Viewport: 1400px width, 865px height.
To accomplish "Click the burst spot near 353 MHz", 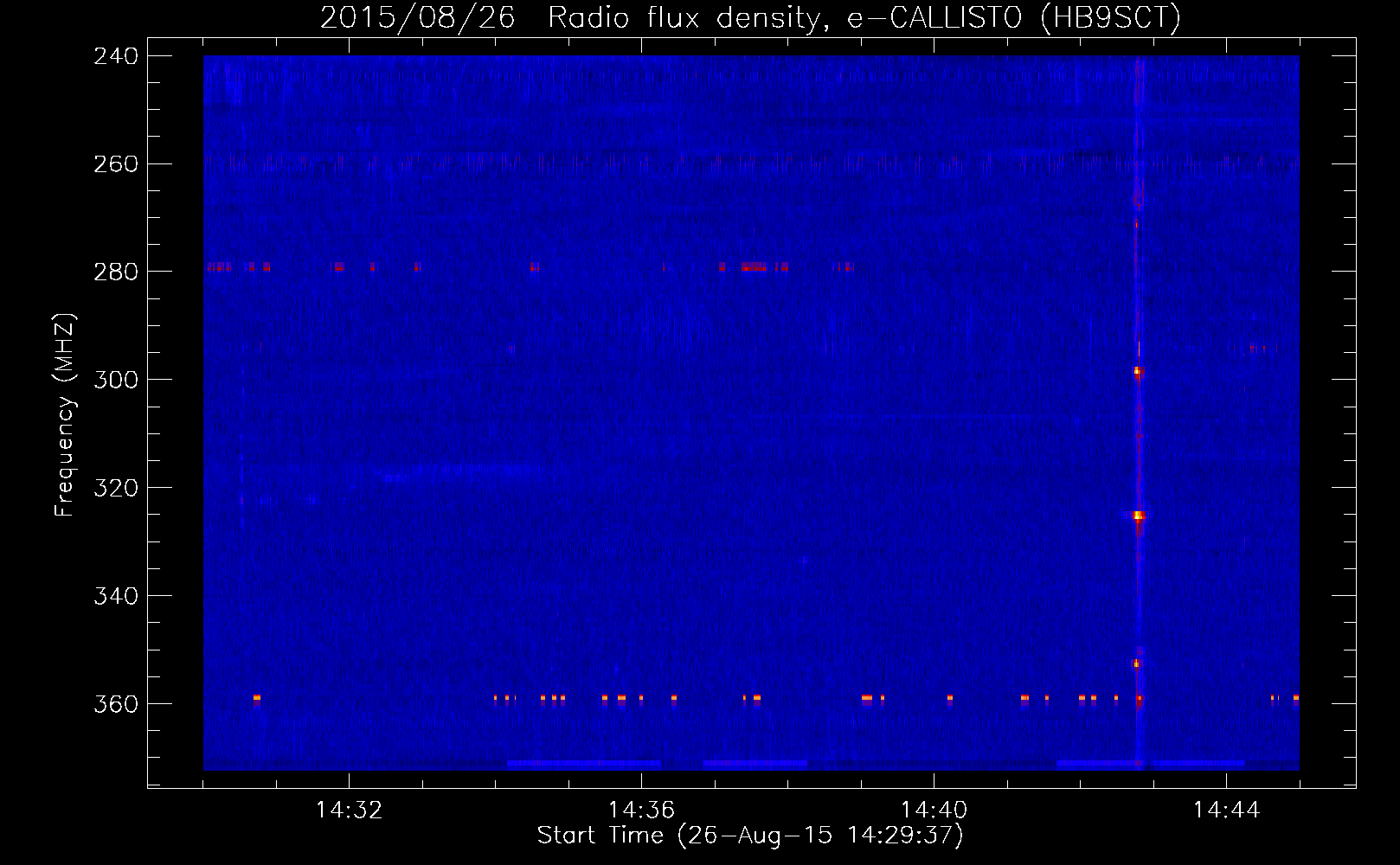I will 1137,663.
